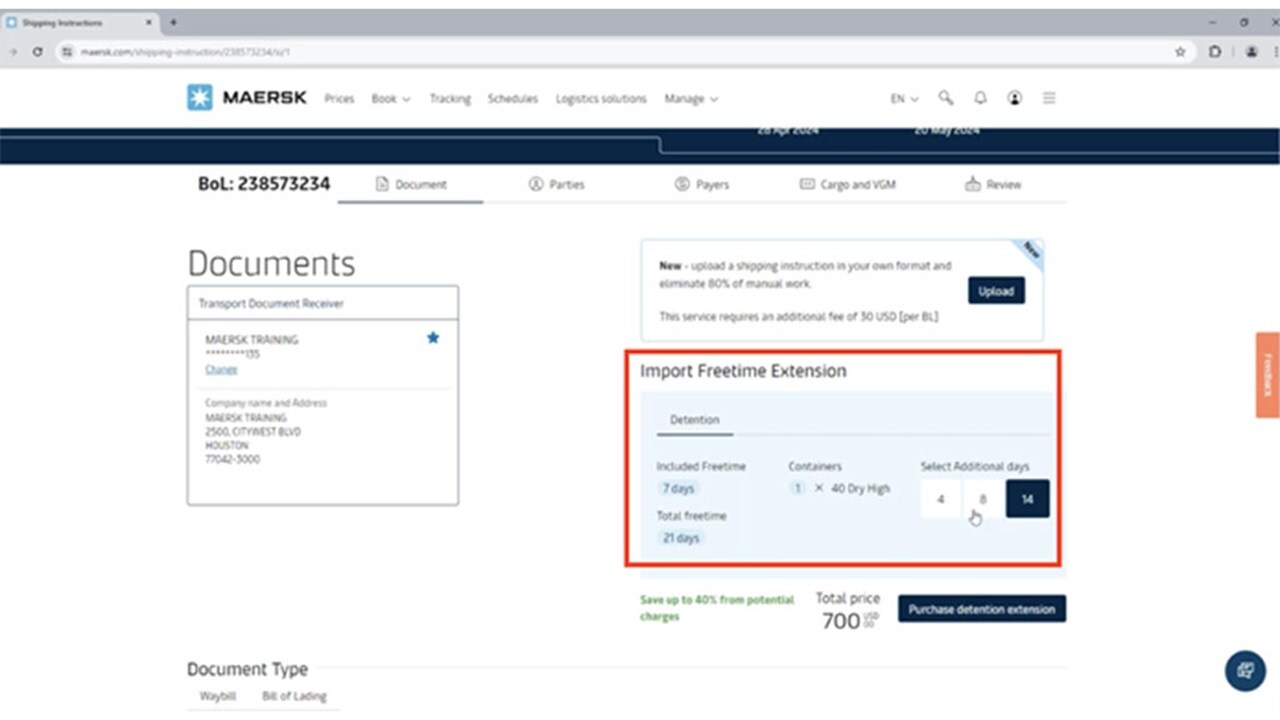
Task: Open the chat assistant bubble
Action: 1245,671
